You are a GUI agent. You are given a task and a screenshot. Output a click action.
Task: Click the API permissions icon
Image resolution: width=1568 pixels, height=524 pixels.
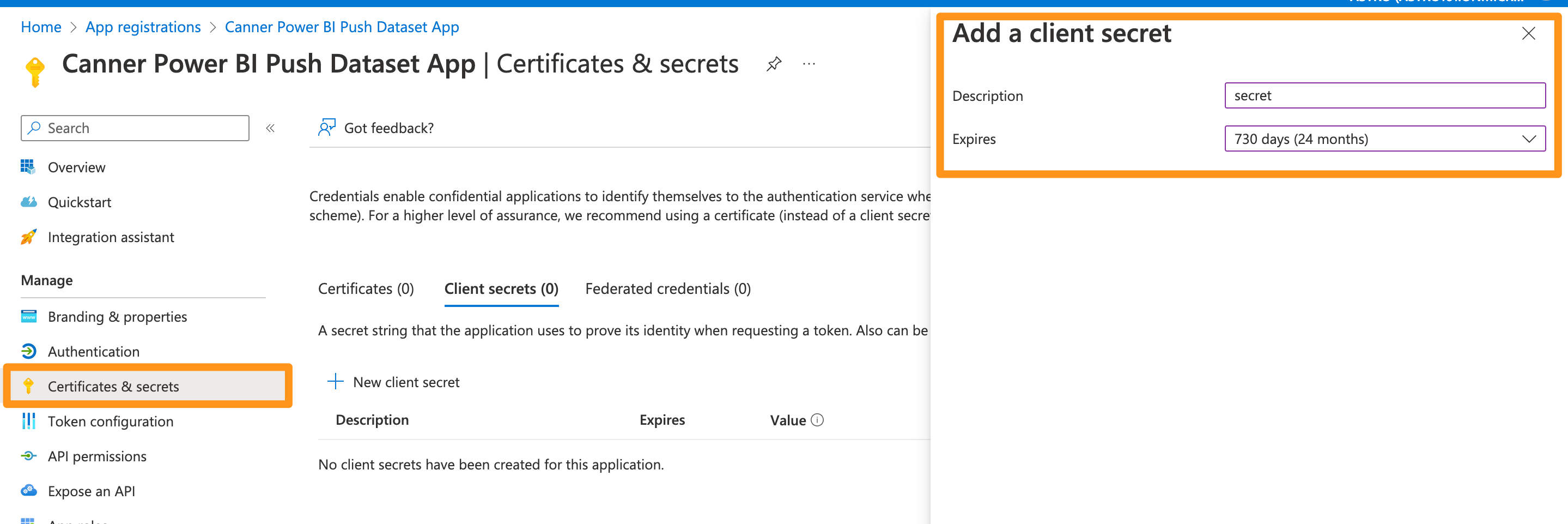(28, 456)
